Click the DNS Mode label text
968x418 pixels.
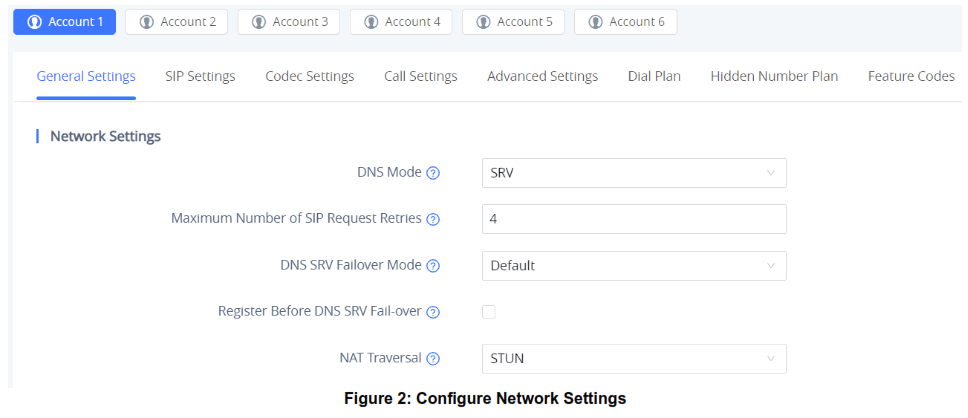click(x=390, y=173)
